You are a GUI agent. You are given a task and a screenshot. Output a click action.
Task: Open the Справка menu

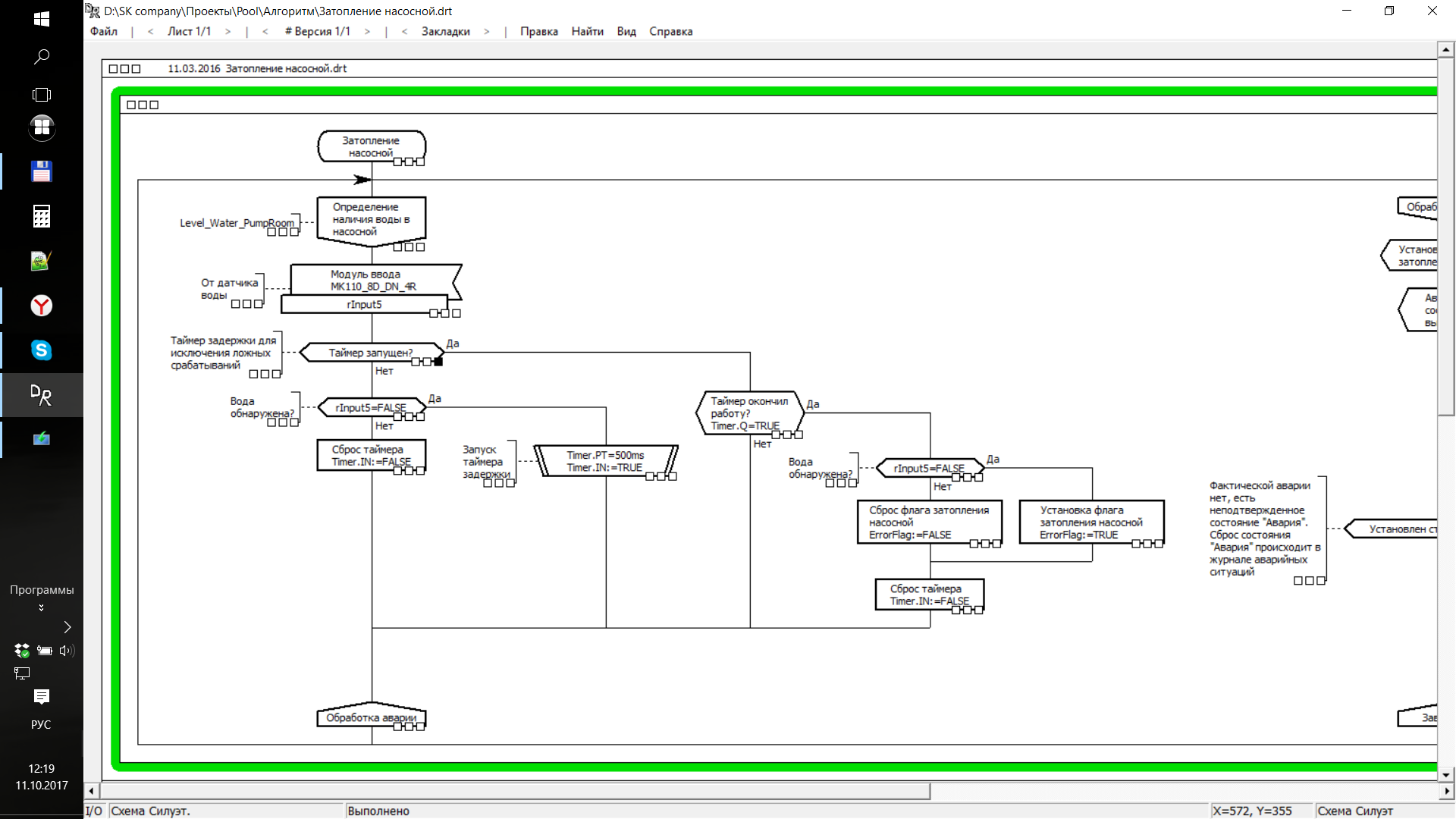coord(670,31)
